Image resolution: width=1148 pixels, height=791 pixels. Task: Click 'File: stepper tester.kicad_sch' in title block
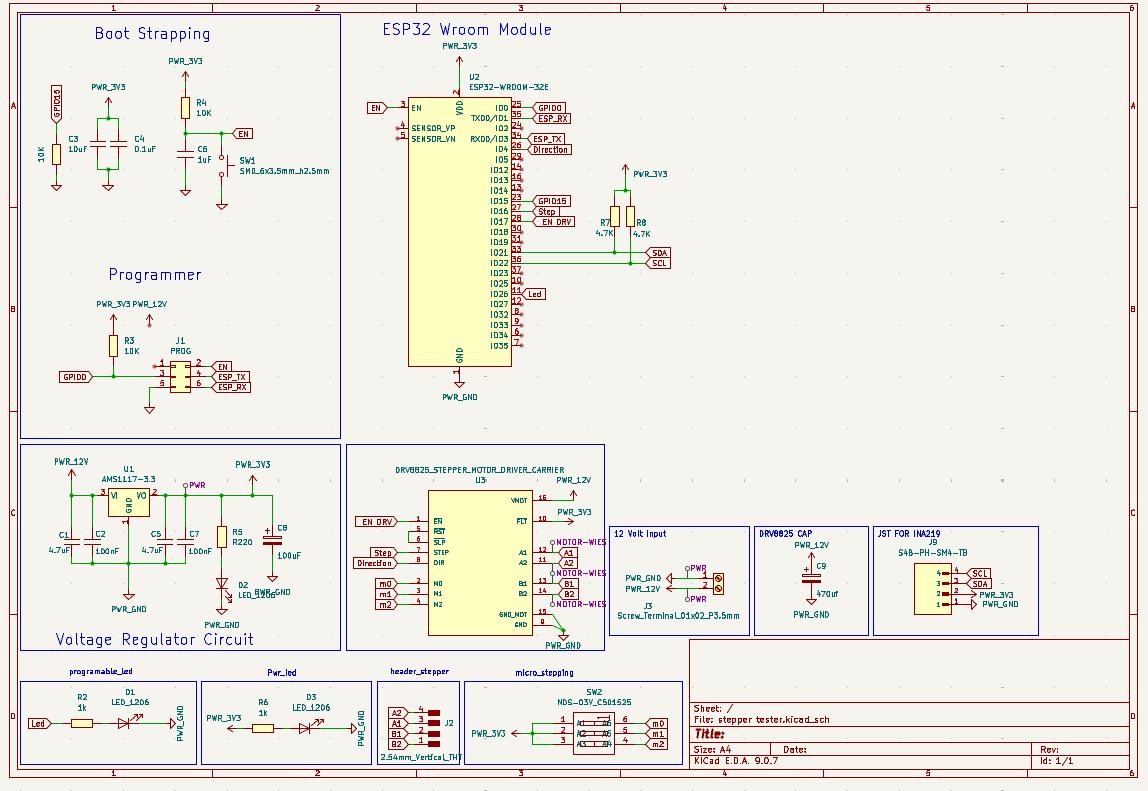[x=762, y=719]
